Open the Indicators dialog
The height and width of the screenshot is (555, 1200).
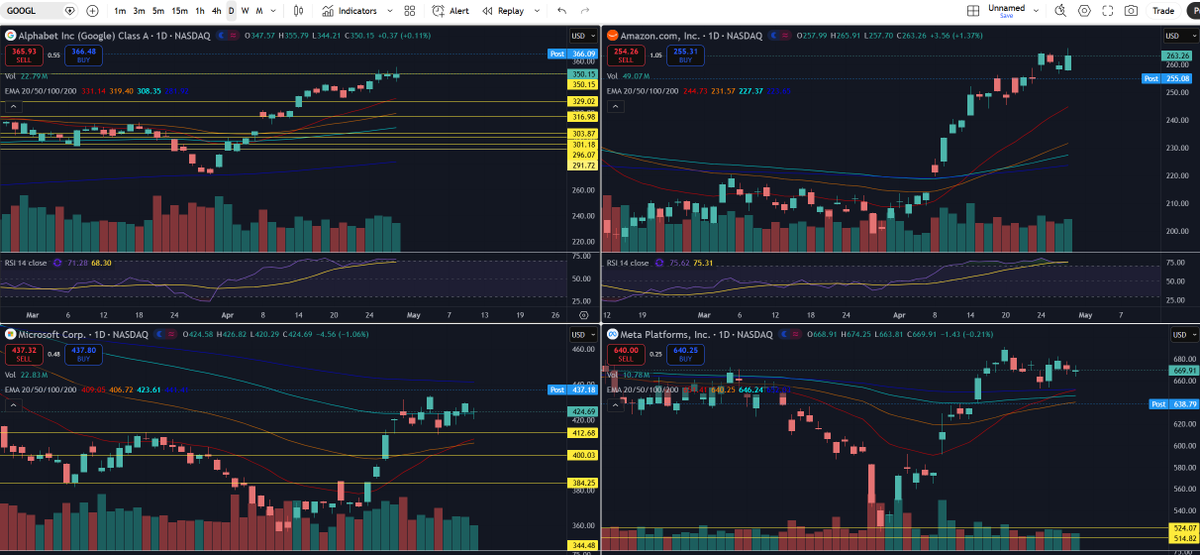[x=349, y=10]
